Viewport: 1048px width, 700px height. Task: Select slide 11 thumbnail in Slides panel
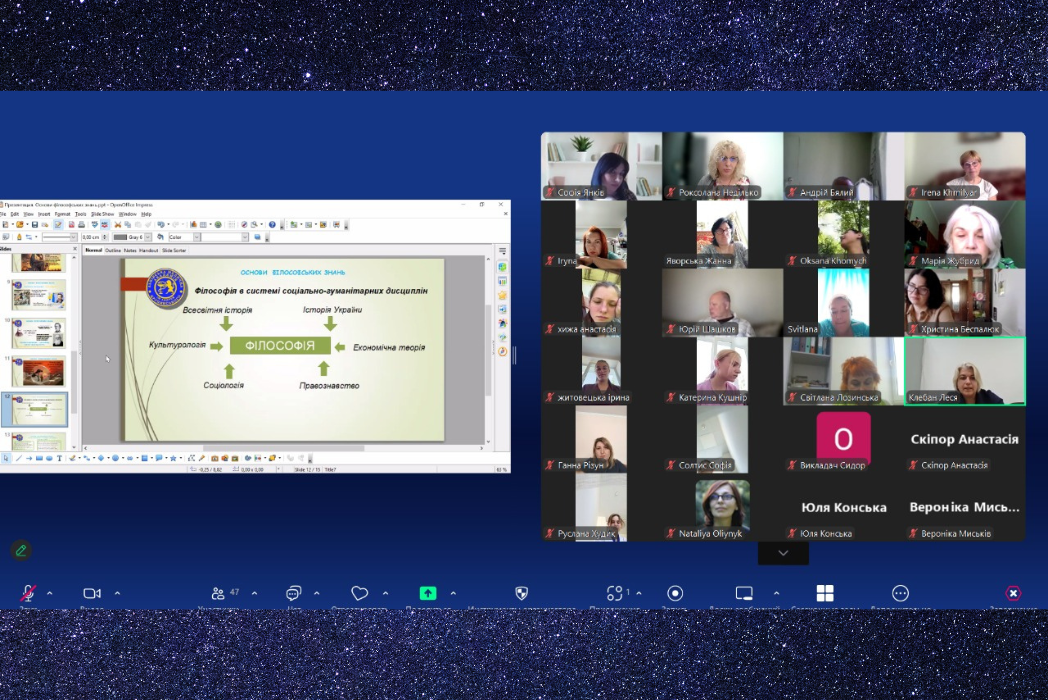tap(39, 371)
